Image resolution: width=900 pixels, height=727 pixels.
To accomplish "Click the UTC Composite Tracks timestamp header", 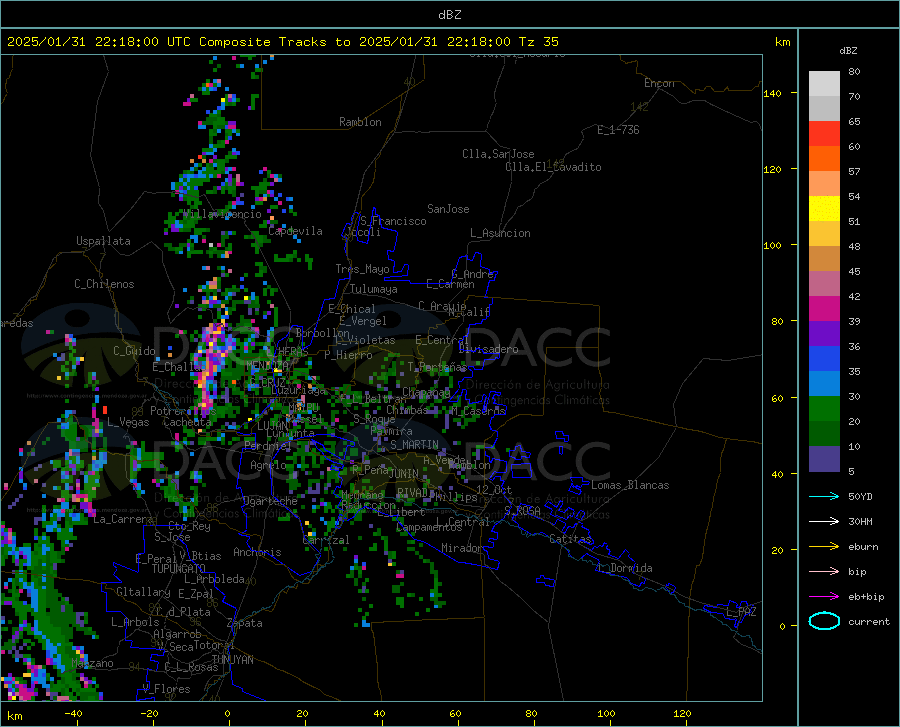I will click(282, 42).
